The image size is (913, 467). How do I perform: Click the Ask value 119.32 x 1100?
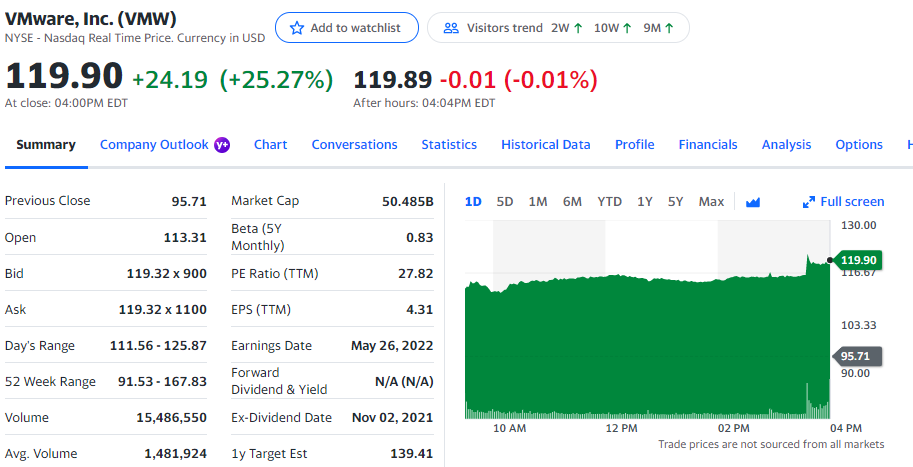click(162, 310)
